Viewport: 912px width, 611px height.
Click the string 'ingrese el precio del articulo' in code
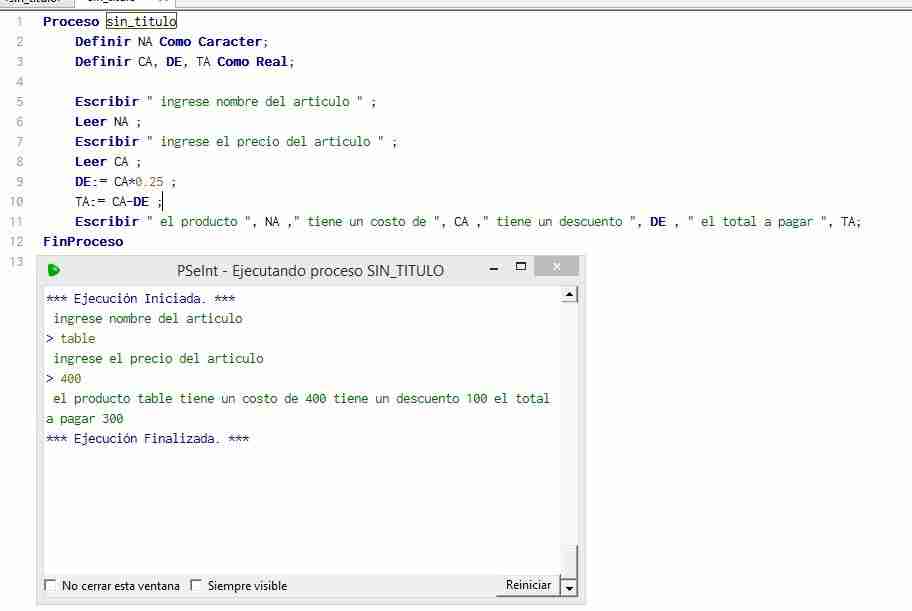265,142
